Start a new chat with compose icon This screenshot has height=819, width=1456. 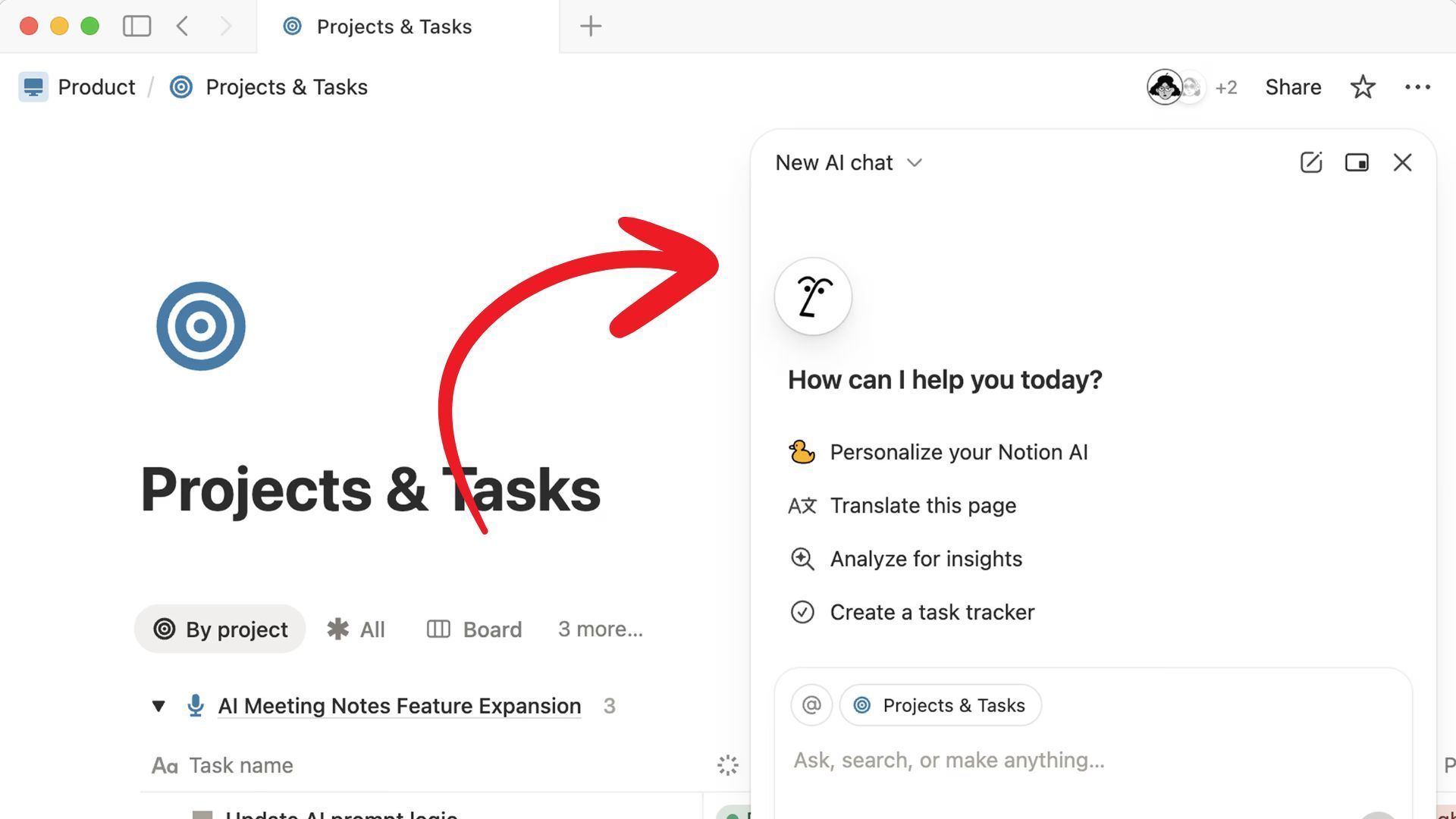point(1310,162)
